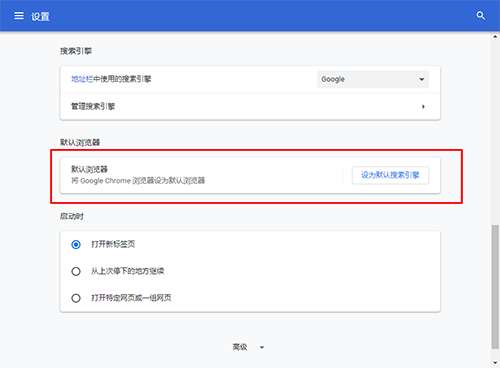The width and height of the screenshot is (500, 368).
Task: Click the scroll down arrow
Action: point(495,363)
